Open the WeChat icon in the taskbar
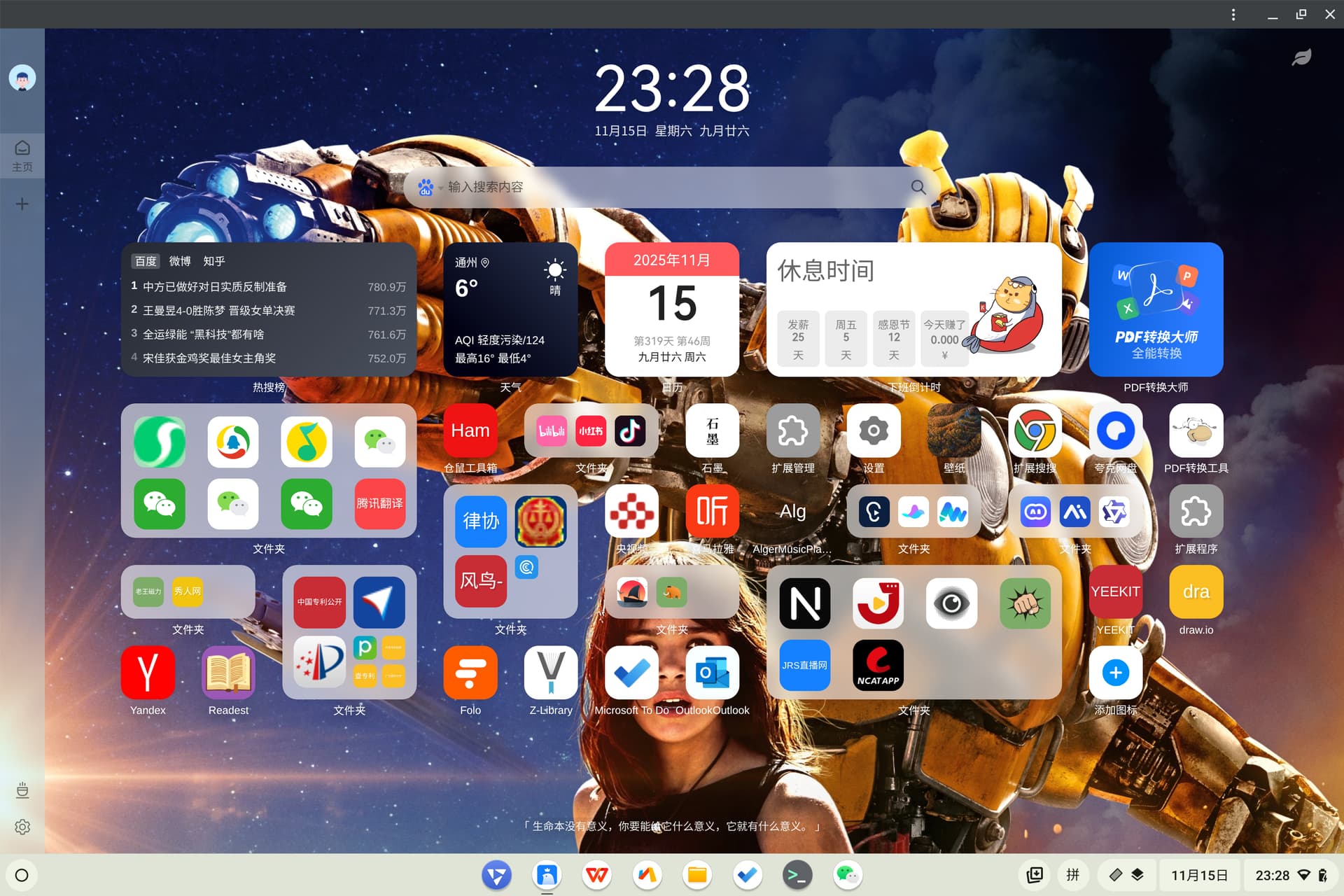The image size is (1344, 896). (x=848, y=875)
